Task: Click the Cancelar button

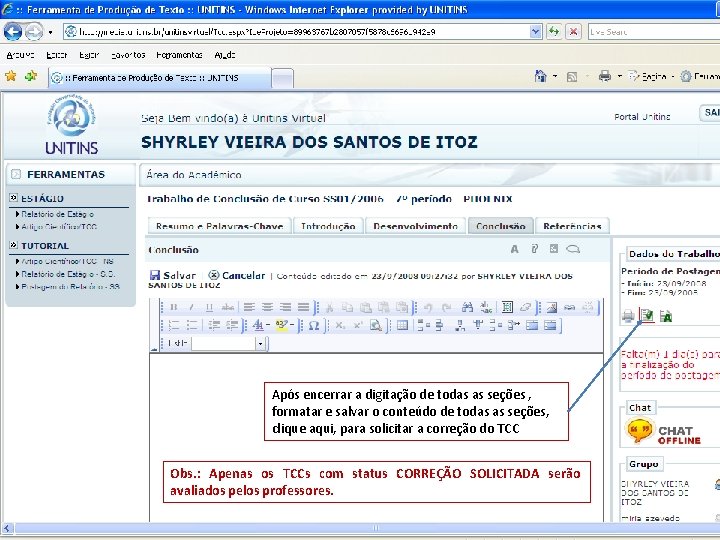Action: click(236, 276)
